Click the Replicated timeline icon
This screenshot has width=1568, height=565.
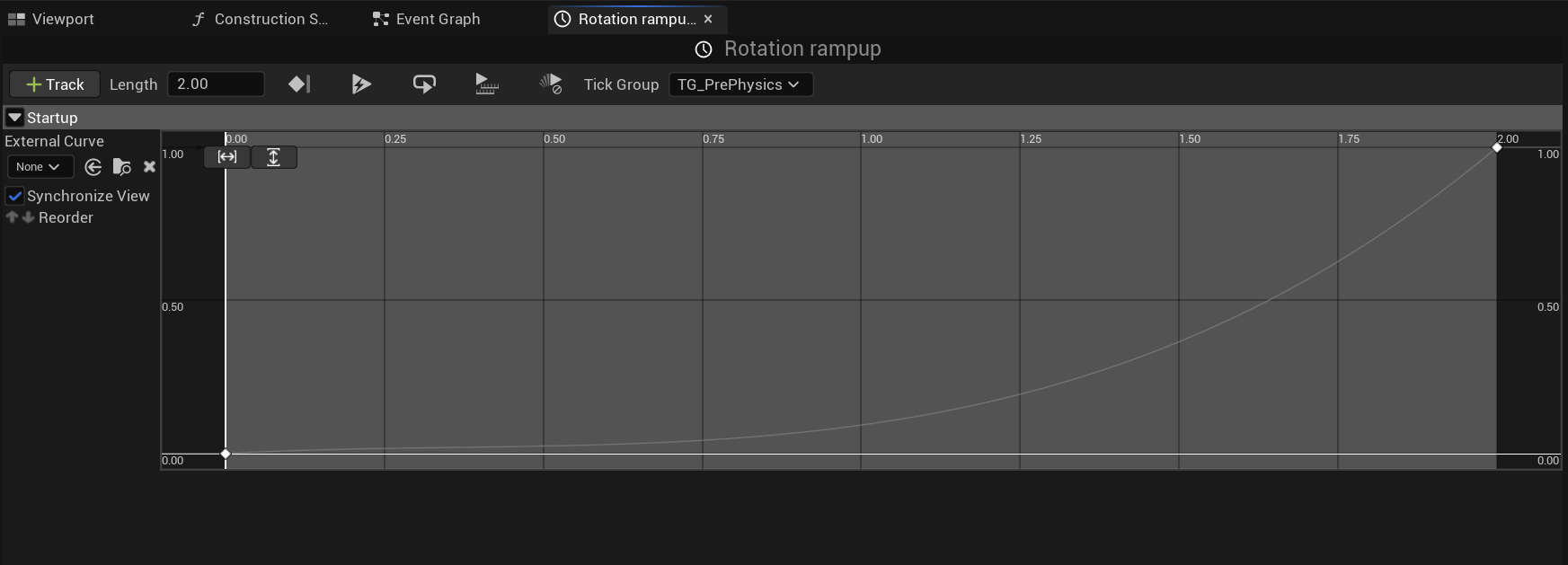click(486, 84)
